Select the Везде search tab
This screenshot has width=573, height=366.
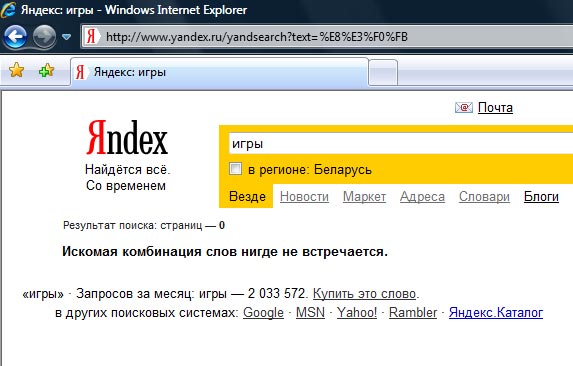tap(247, 197)
